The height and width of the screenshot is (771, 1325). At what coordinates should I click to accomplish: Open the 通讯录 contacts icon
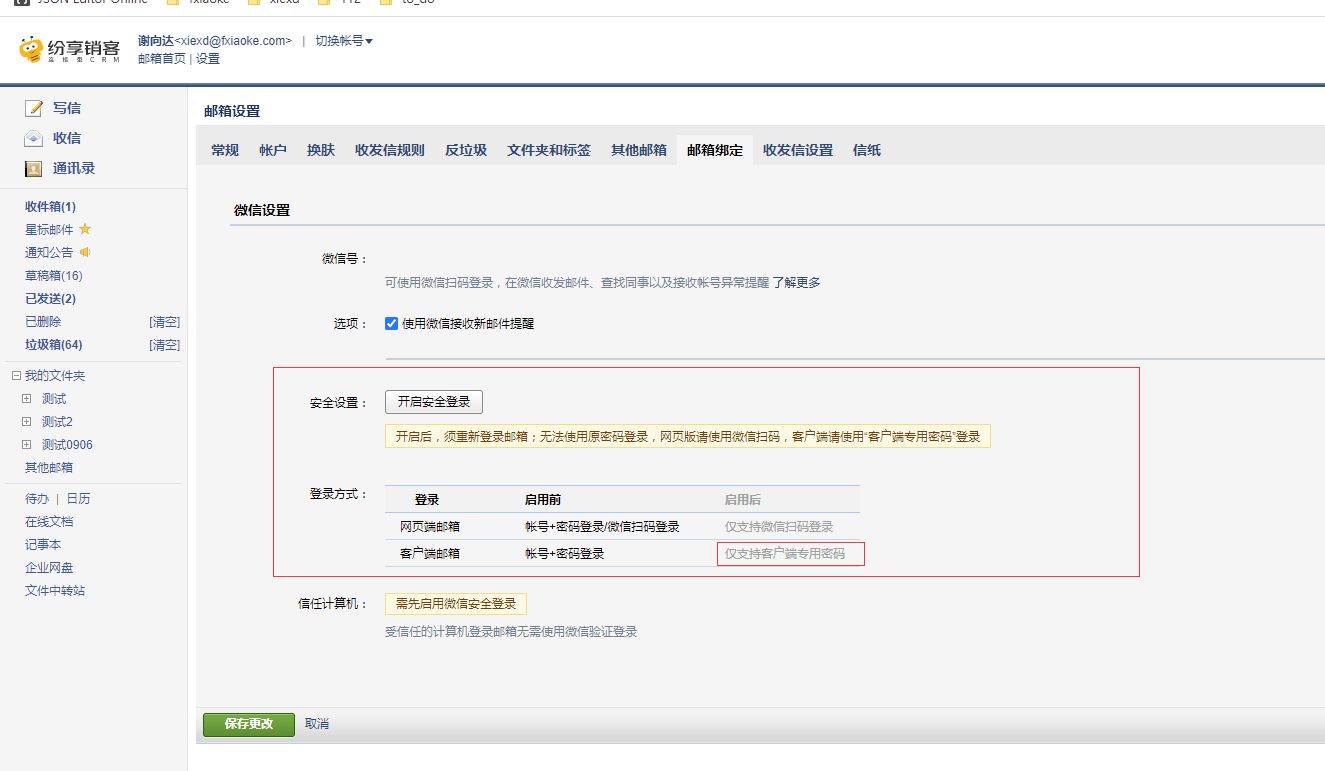34,169
